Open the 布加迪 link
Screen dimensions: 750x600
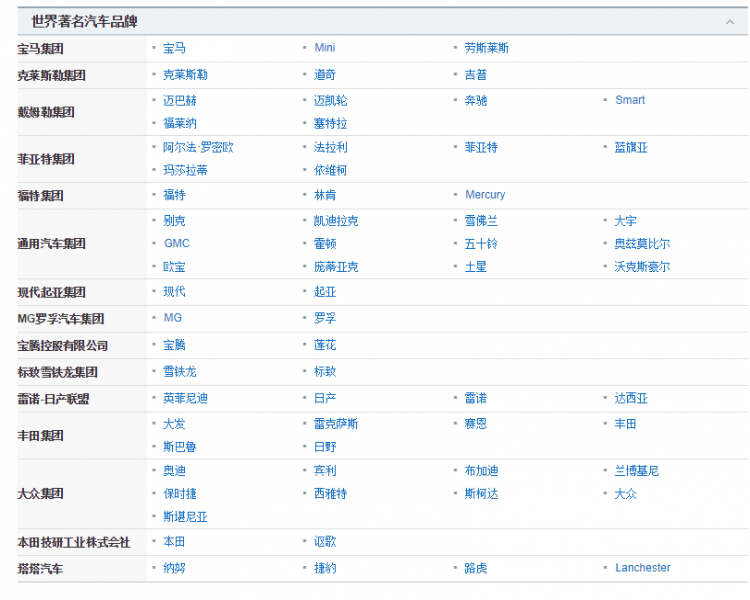point(481,471)
